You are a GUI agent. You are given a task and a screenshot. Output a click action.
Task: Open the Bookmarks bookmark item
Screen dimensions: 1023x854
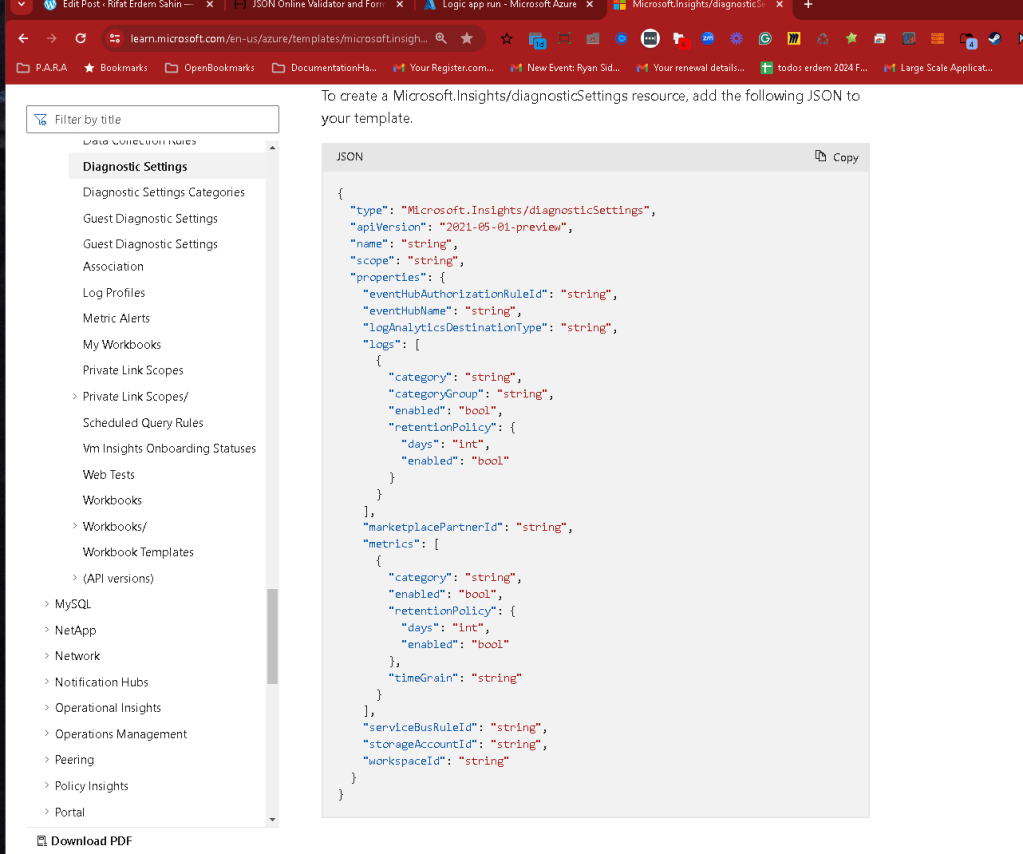coord(115,67)
